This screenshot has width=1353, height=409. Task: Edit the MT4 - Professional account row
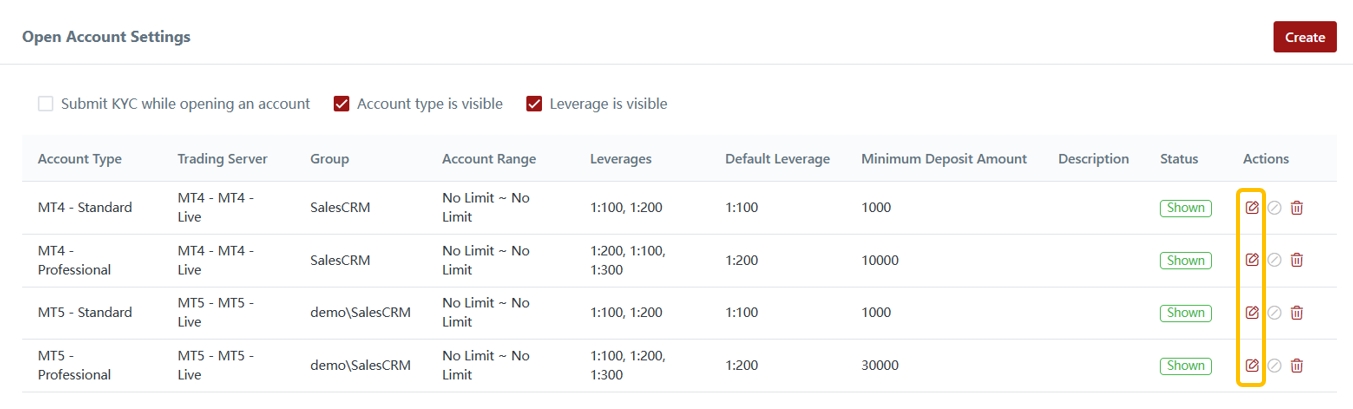(1252, 260)
